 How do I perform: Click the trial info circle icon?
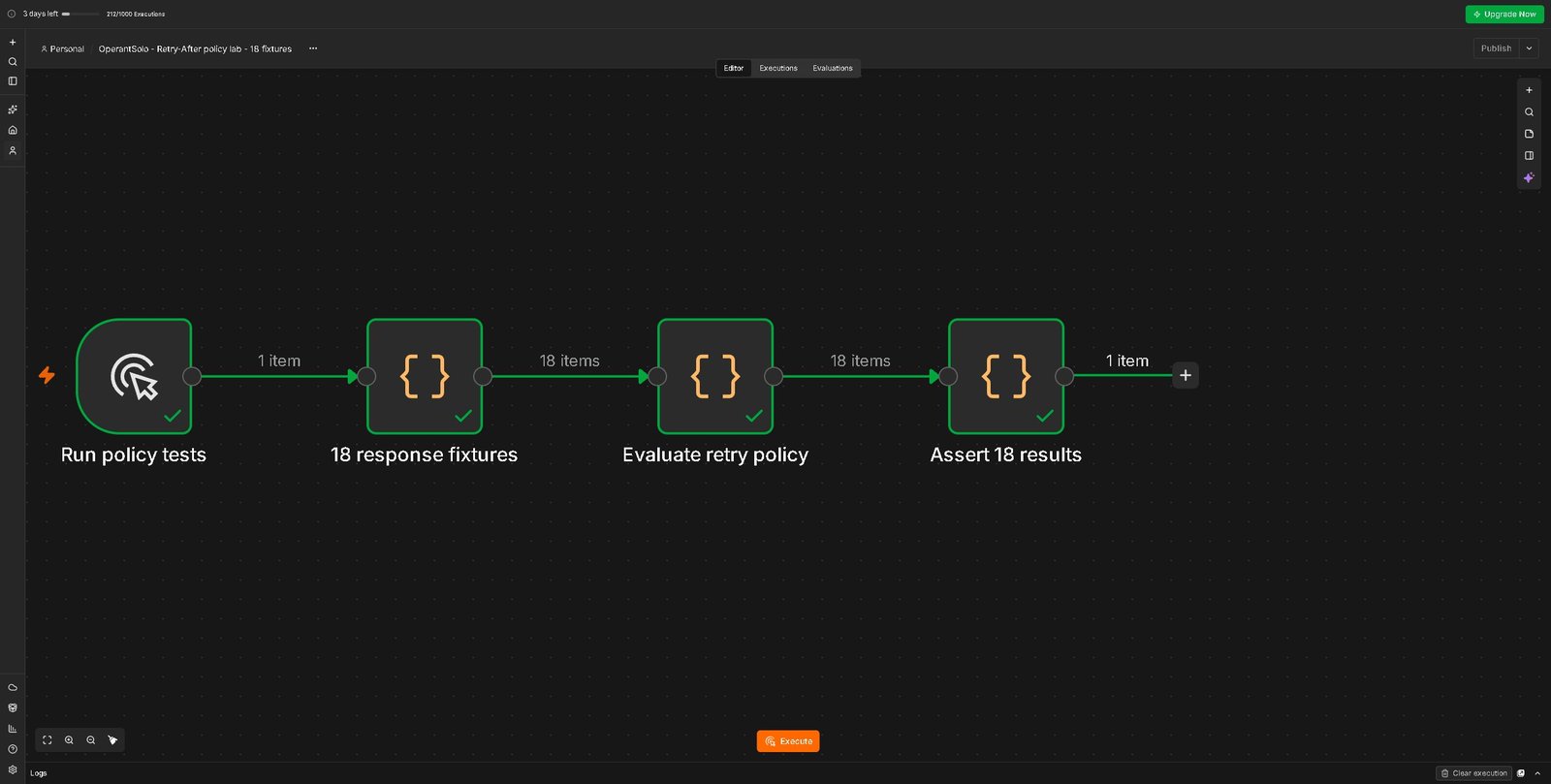[x=12, y=14]
